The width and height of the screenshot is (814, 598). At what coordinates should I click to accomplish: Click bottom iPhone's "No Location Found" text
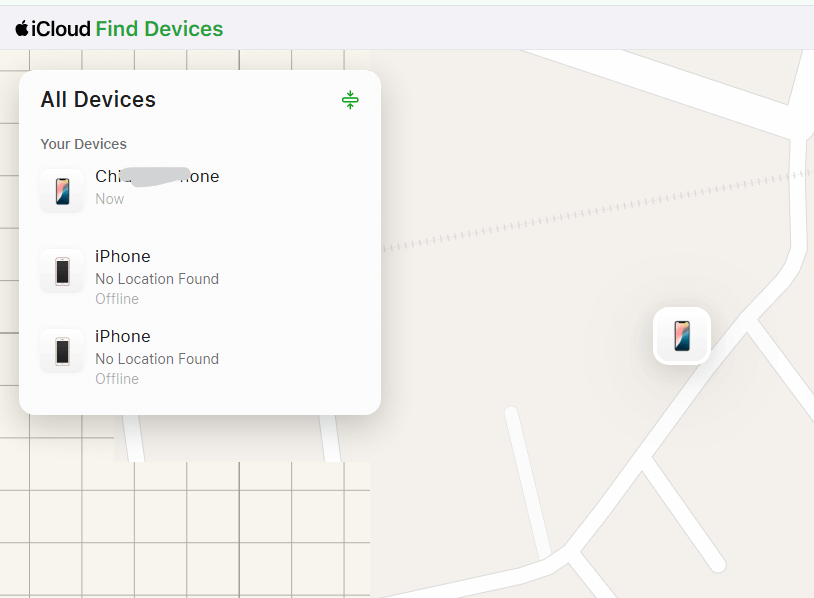tap(157, 359)
